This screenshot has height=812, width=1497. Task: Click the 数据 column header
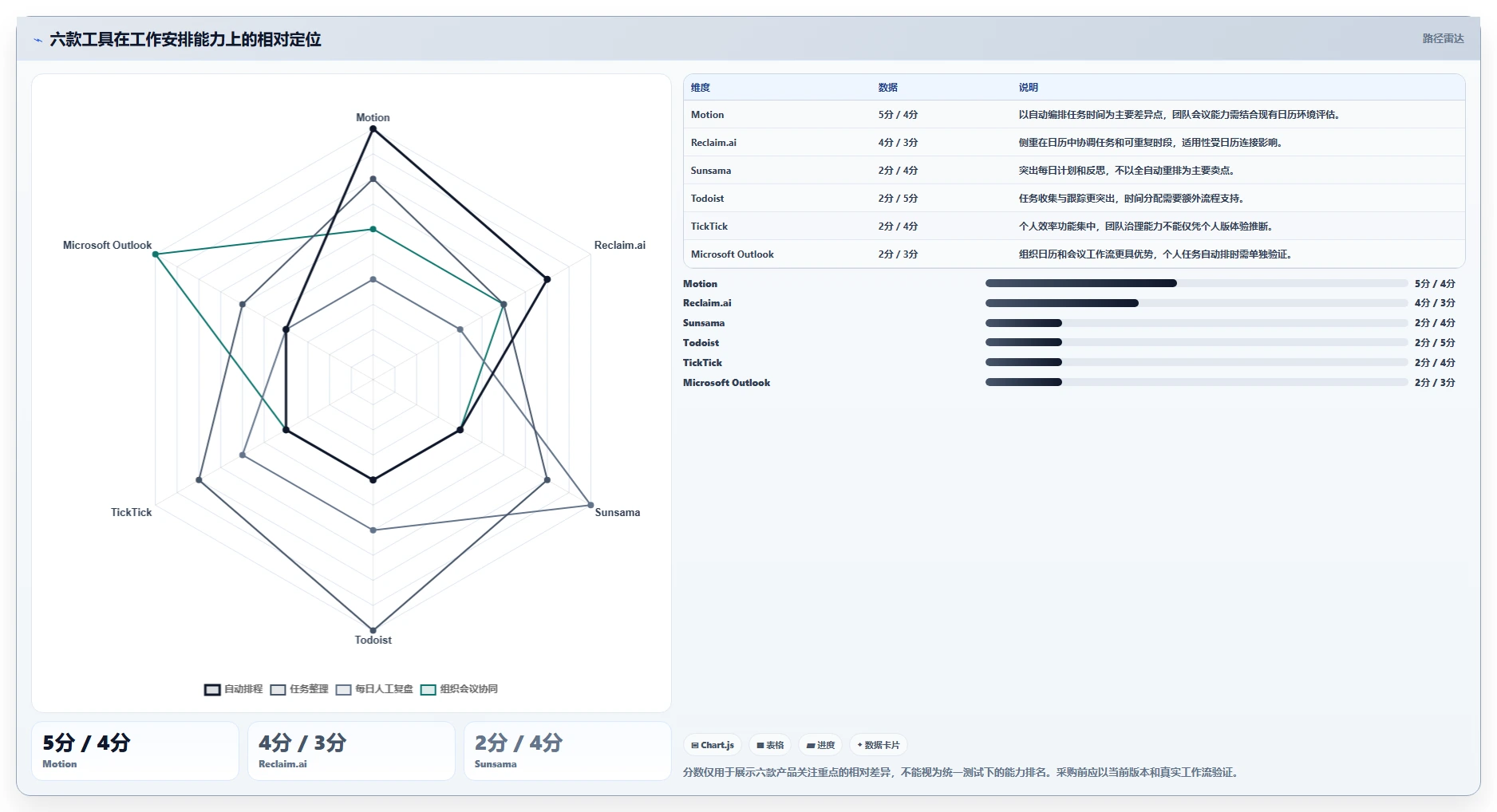pos(887,88)
